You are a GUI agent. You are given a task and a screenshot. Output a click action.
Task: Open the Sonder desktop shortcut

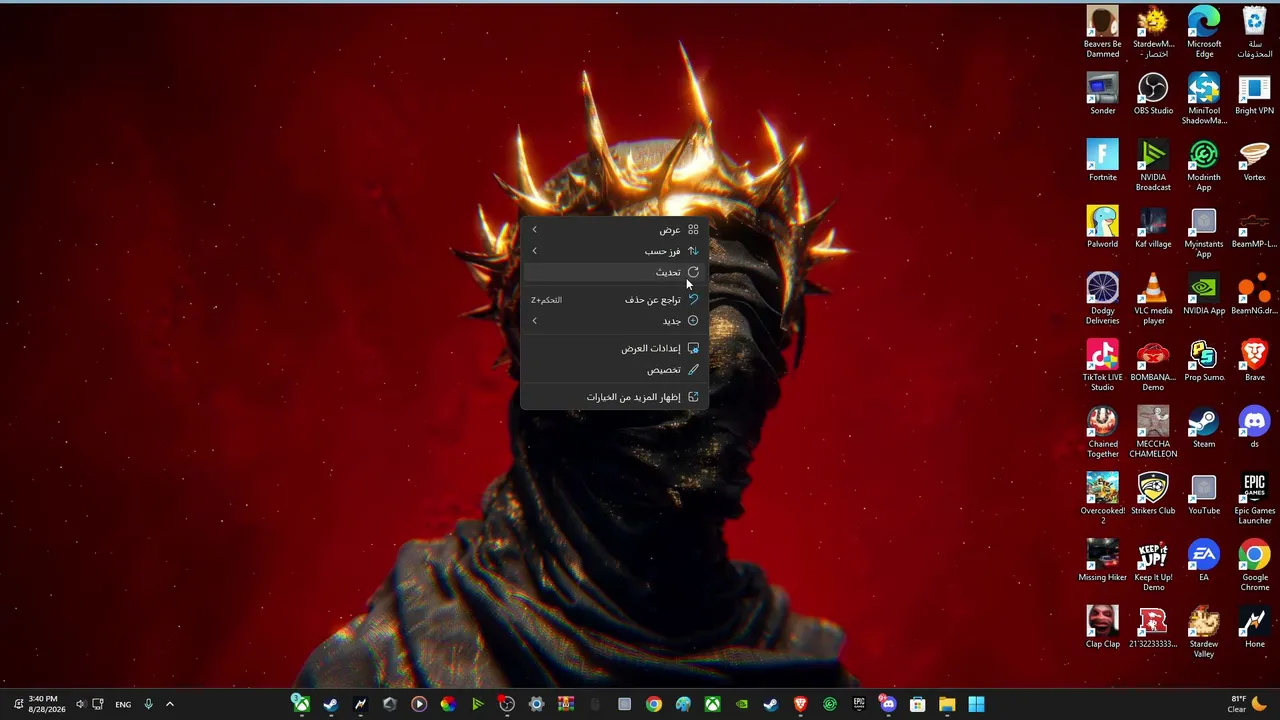click(1103, 94)
